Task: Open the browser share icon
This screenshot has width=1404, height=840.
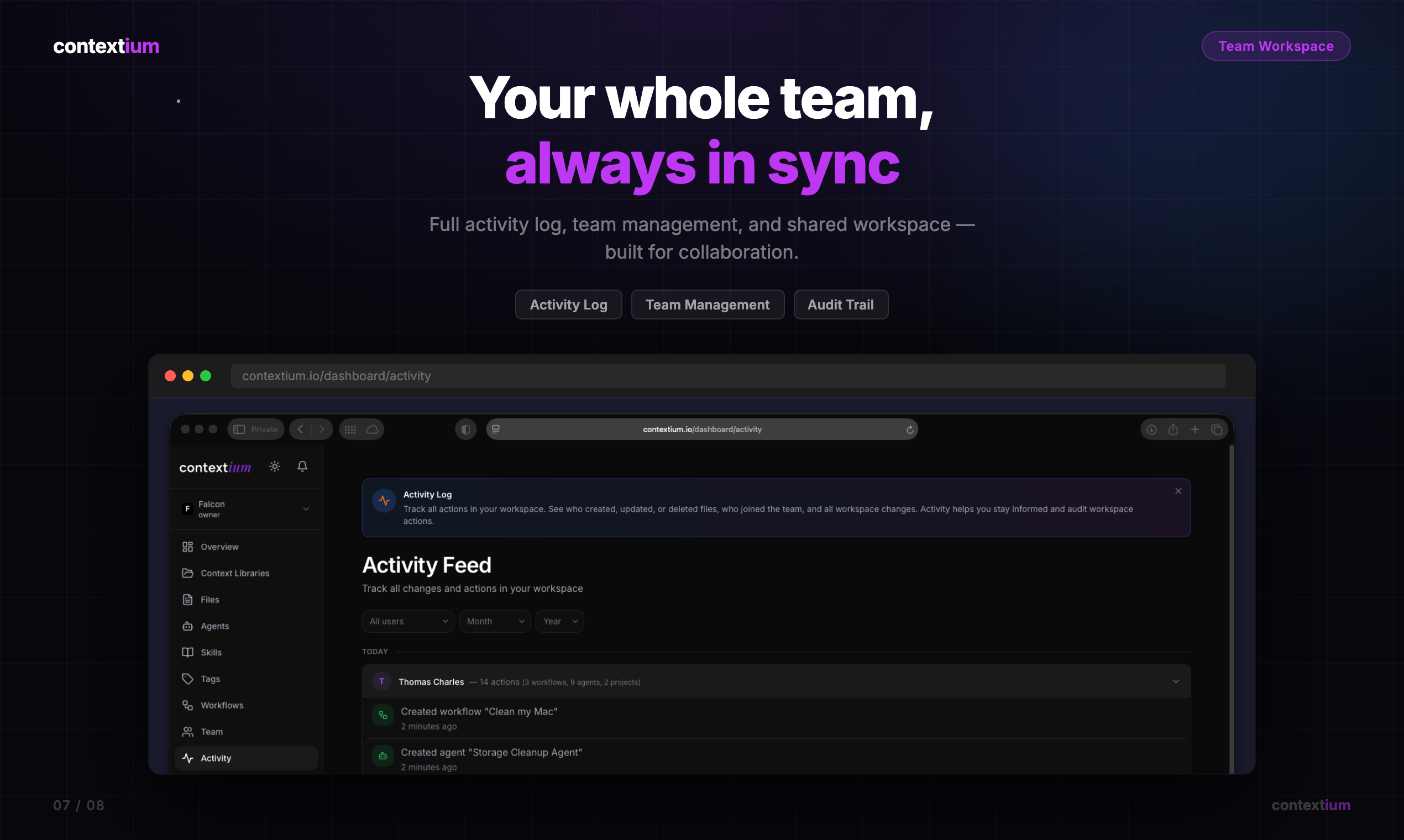Action: pos(1173,429)
